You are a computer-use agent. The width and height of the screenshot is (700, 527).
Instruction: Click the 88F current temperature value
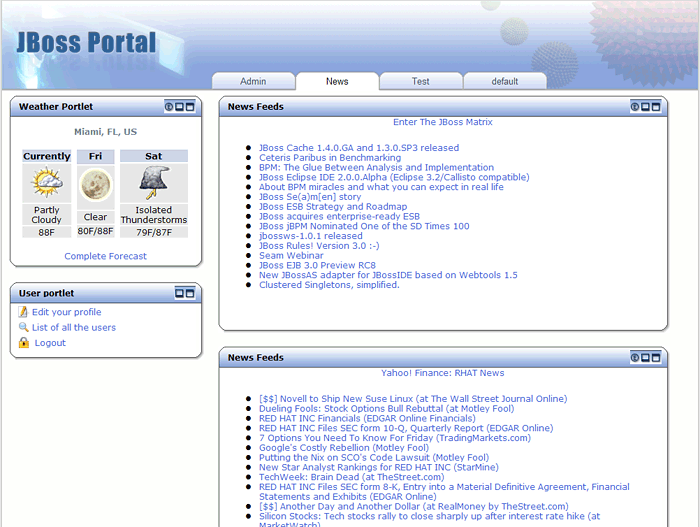[46, 232]
